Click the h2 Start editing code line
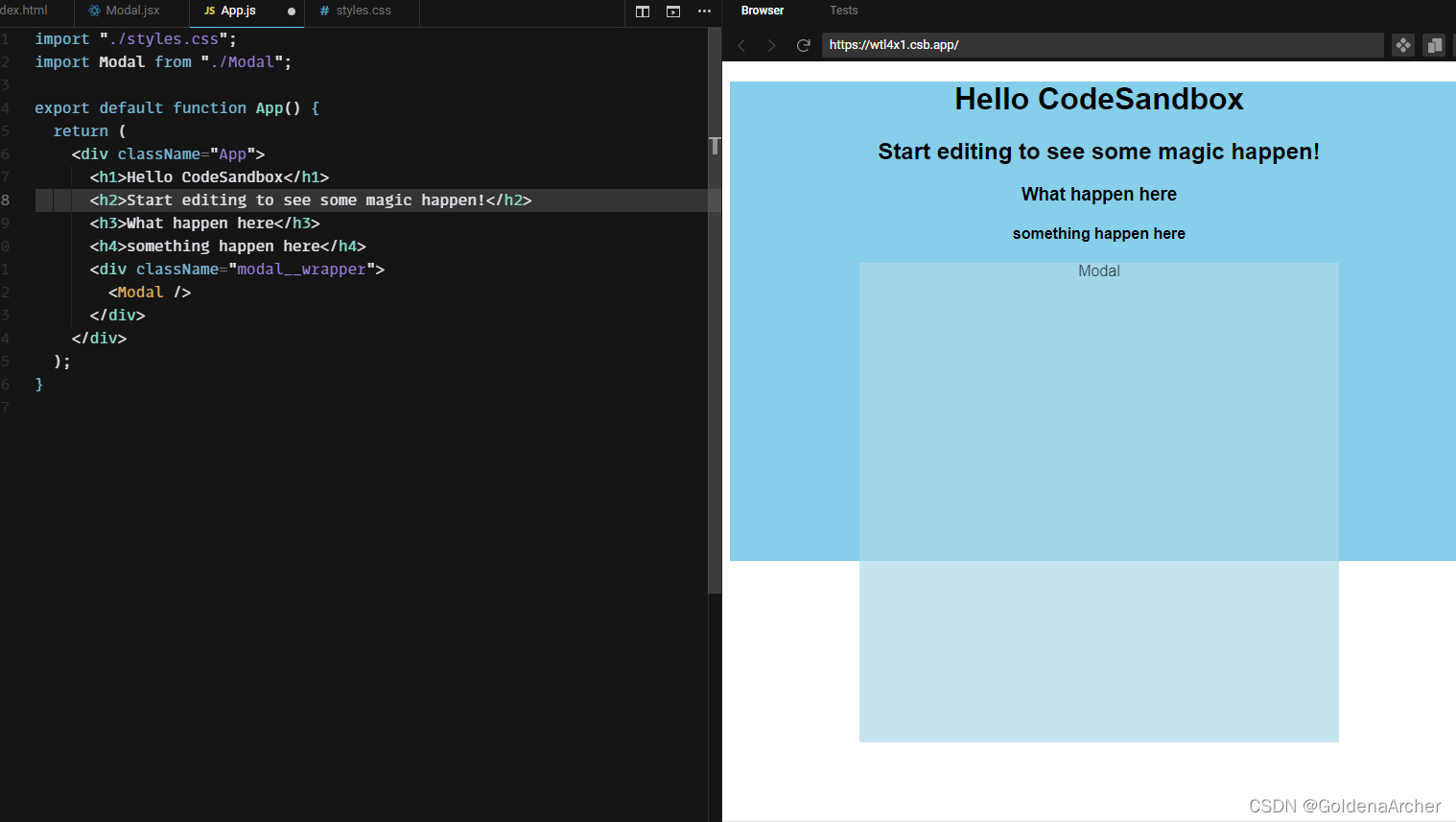The height and width of the screenshot is (822, 1456). [x=311, y=200]
